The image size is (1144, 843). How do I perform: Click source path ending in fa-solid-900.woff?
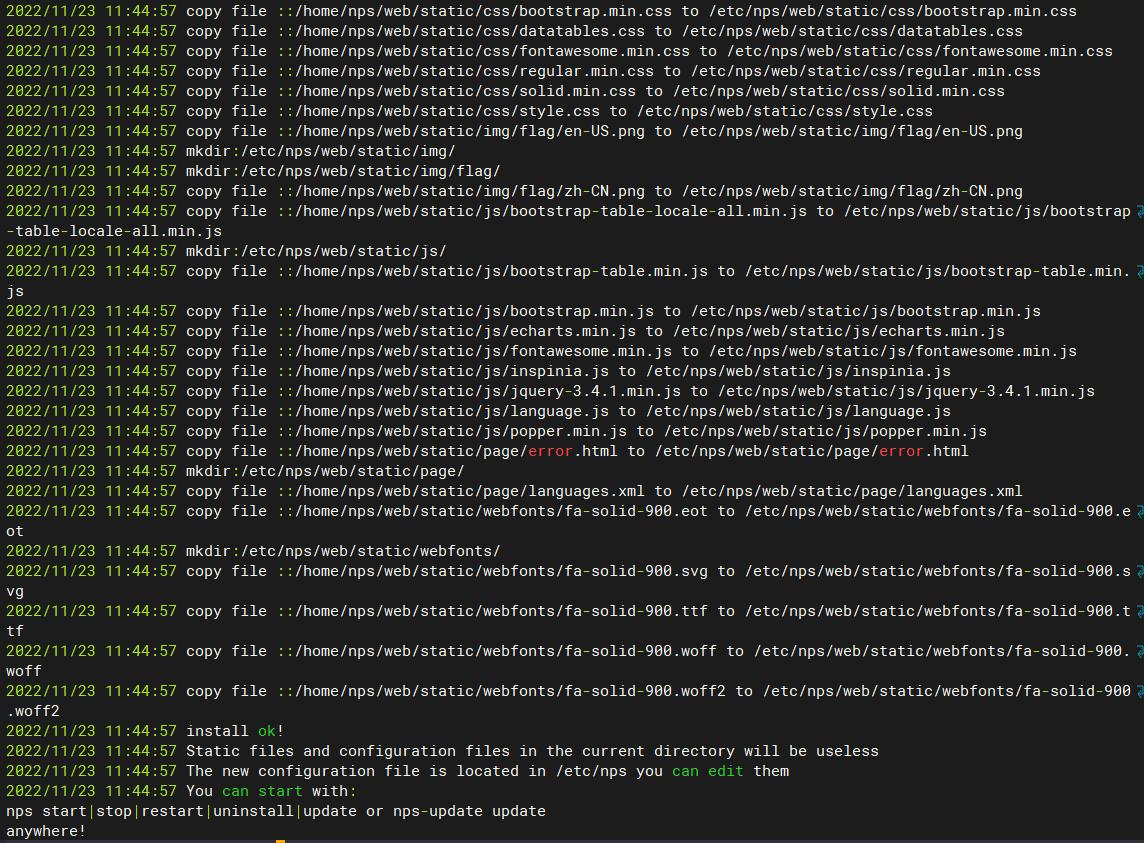coord(506,651)
